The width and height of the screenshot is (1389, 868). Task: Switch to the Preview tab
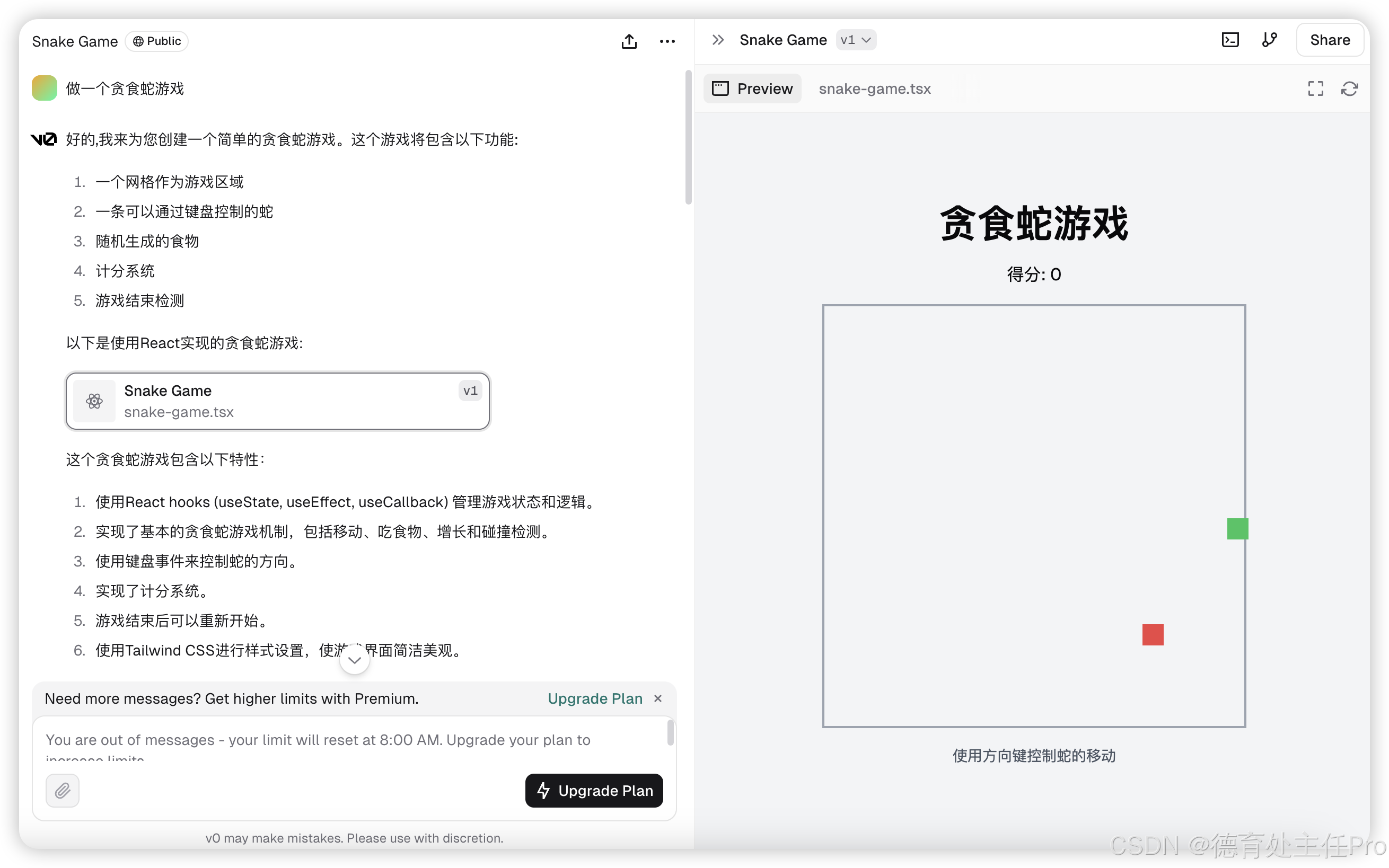coord(752,88)
